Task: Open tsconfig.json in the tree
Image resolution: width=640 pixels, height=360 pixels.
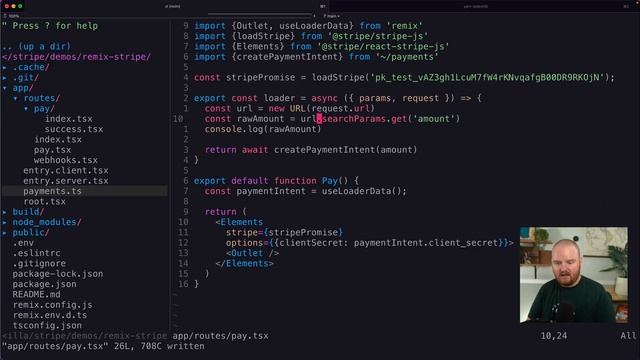Action: click(x=47, y=325)
